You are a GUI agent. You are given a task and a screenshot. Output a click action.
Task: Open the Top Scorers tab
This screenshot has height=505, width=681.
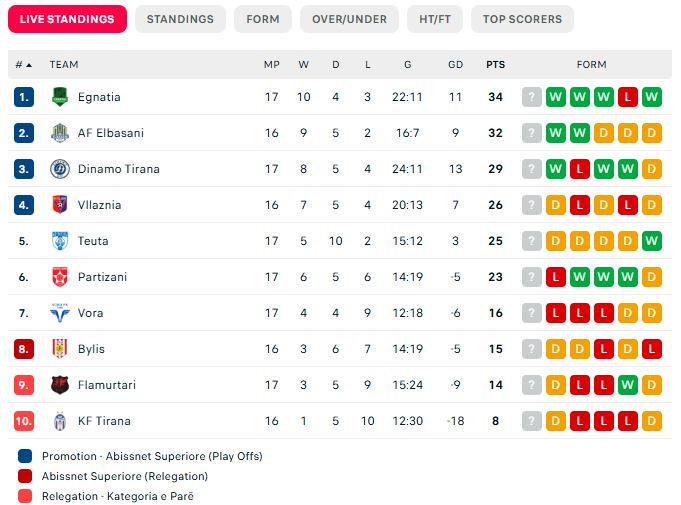(x=522, y=19)
